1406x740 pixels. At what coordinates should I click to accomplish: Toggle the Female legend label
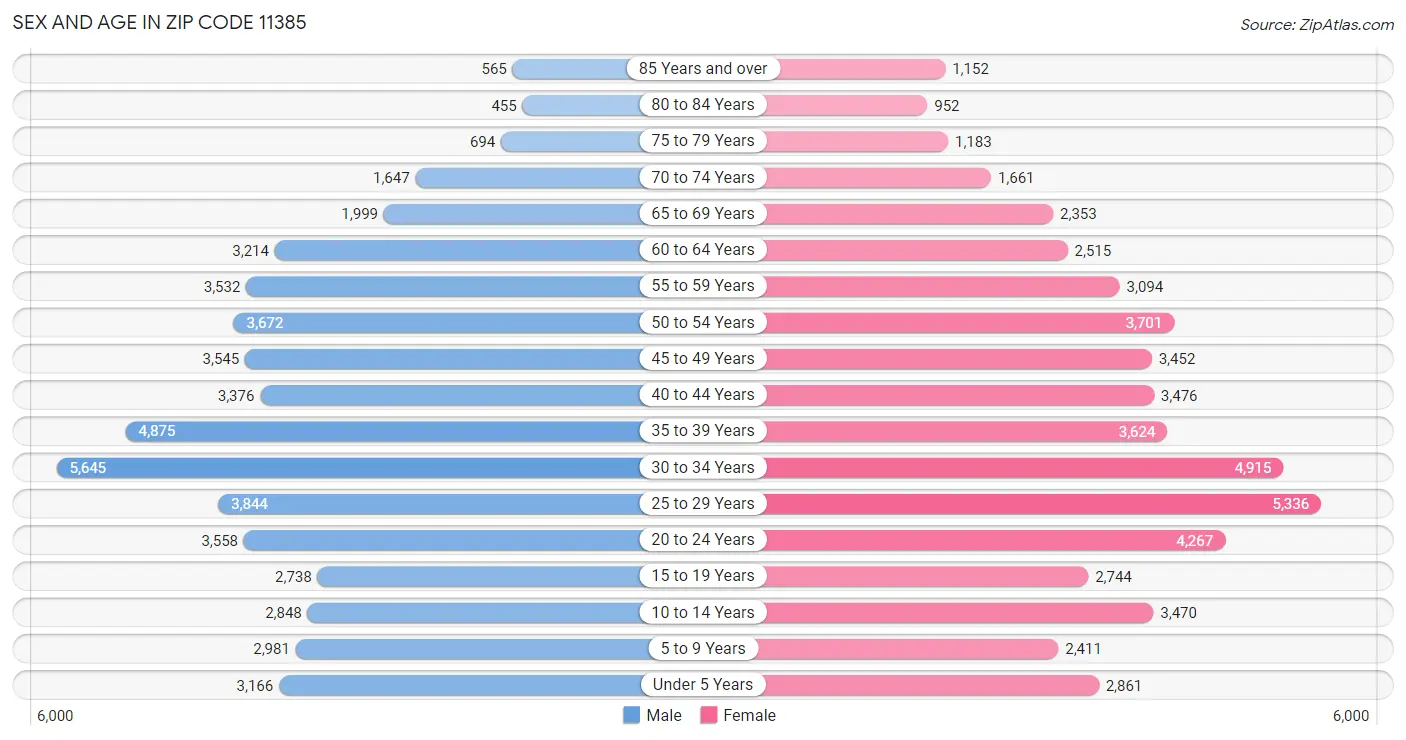point(750,715)
